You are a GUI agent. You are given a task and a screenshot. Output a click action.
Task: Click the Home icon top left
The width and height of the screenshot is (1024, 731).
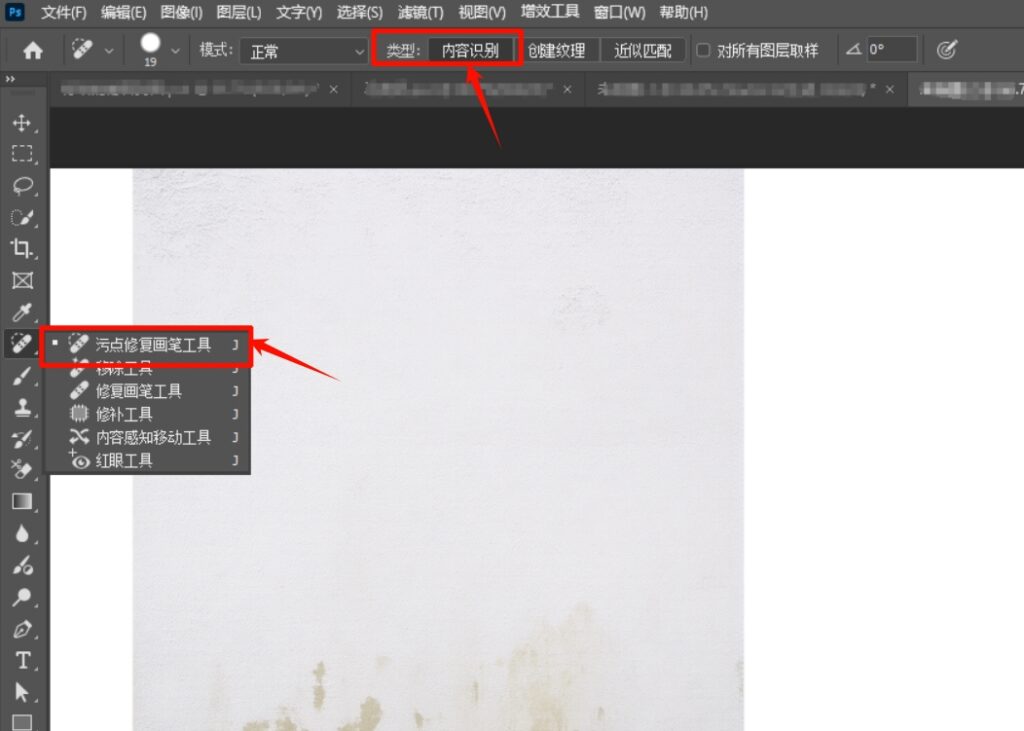tap(31, 48)
